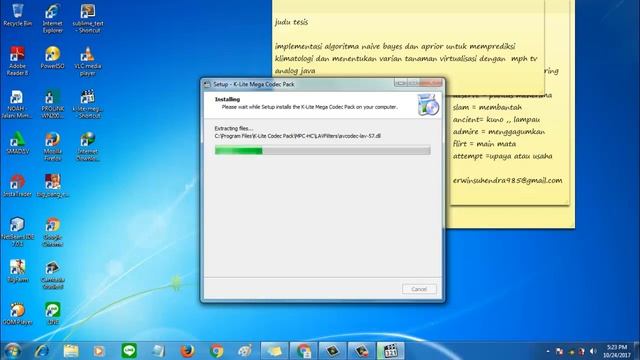Image resolution: width=640 pixels, height=360 pixels.
Task: Select the NOAH desktop shortcut
Action: [x=17, y=104]
